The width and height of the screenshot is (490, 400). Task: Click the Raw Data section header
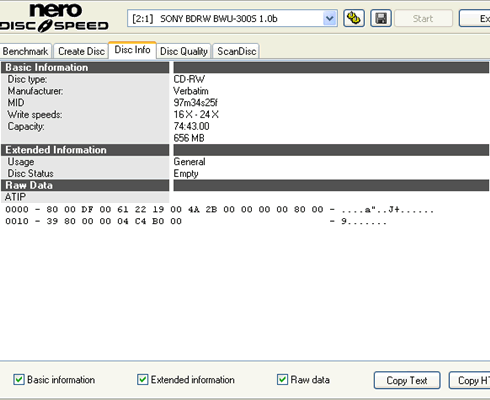[x=85, y=185]
